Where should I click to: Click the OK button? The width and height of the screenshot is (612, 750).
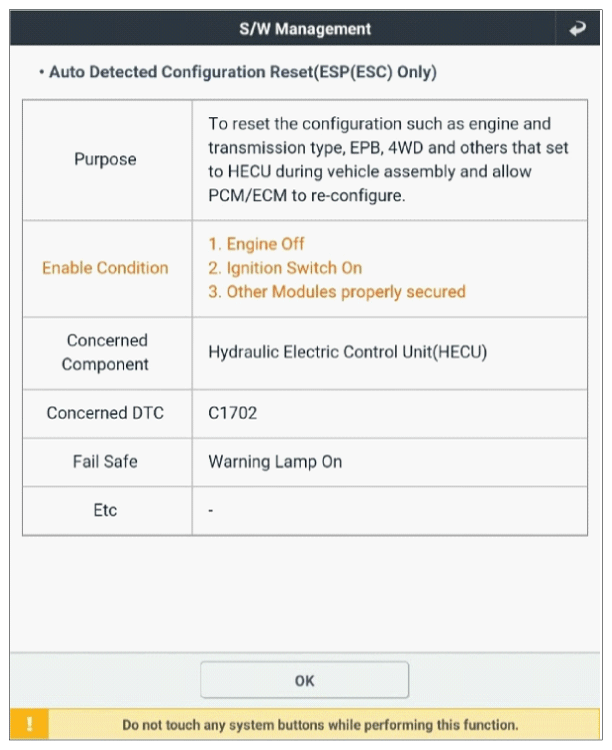(x=304, y=680)
